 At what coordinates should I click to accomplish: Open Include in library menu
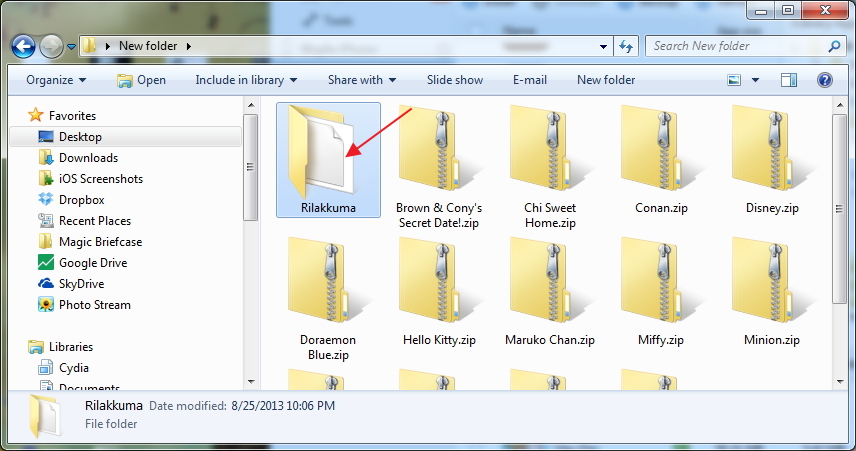pyautogui.click(x=246, y=80)
